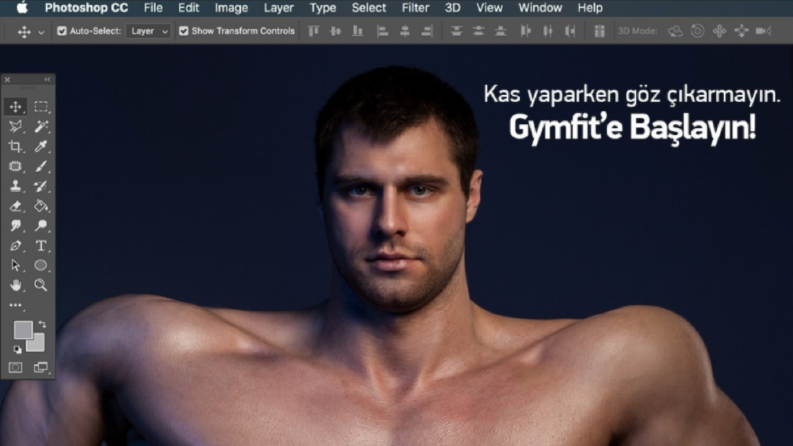Align vertical centers
The width and height of the screenshot is (793, 446).
click(335, 31)
